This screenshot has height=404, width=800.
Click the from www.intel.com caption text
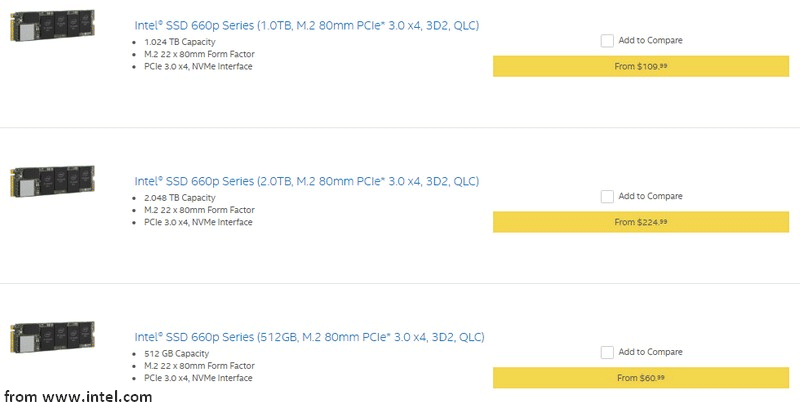point(78,396)
